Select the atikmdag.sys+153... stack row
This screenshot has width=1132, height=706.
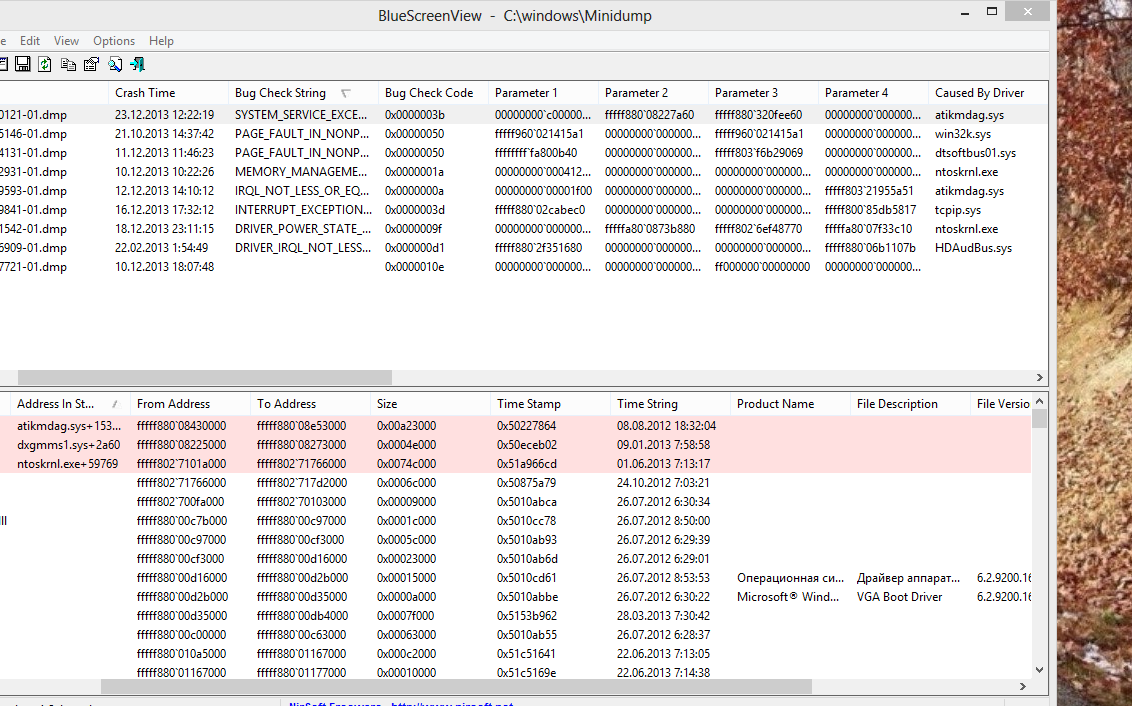point(515,426)
